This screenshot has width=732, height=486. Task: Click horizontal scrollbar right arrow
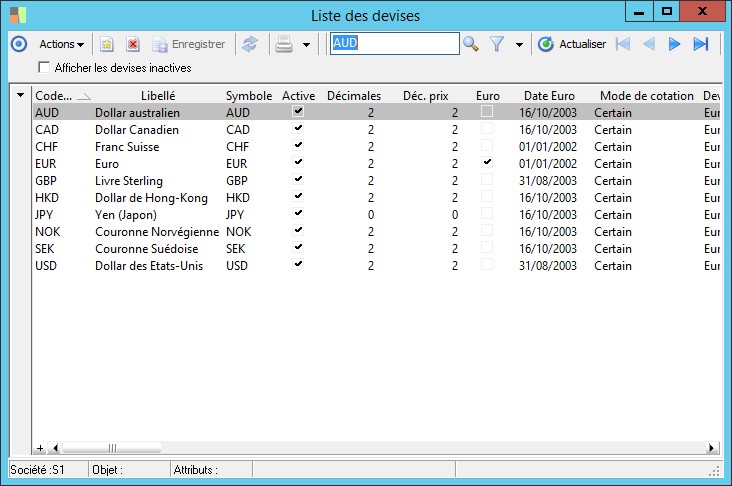pos(711,448)
